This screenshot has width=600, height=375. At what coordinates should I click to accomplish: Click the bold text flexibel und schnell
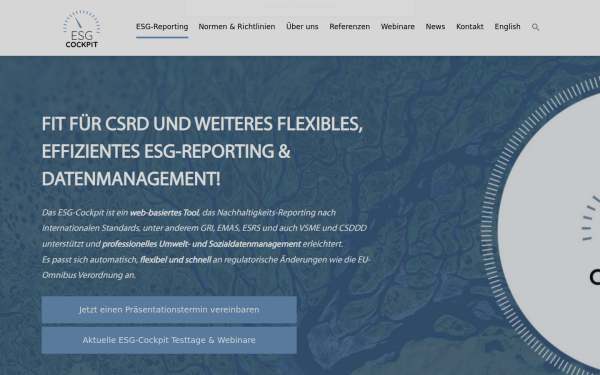click(175, 260)
